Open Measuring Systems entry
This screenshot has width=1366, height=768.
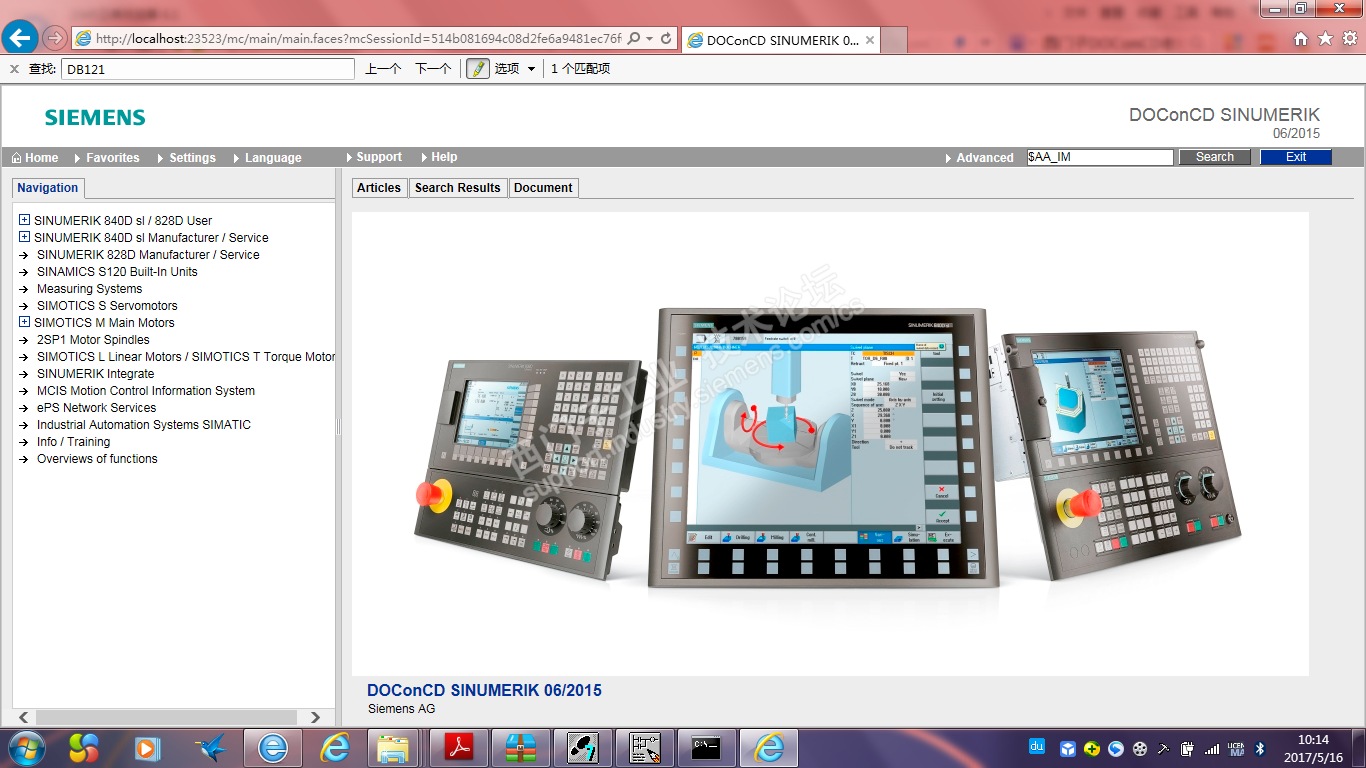89,289
